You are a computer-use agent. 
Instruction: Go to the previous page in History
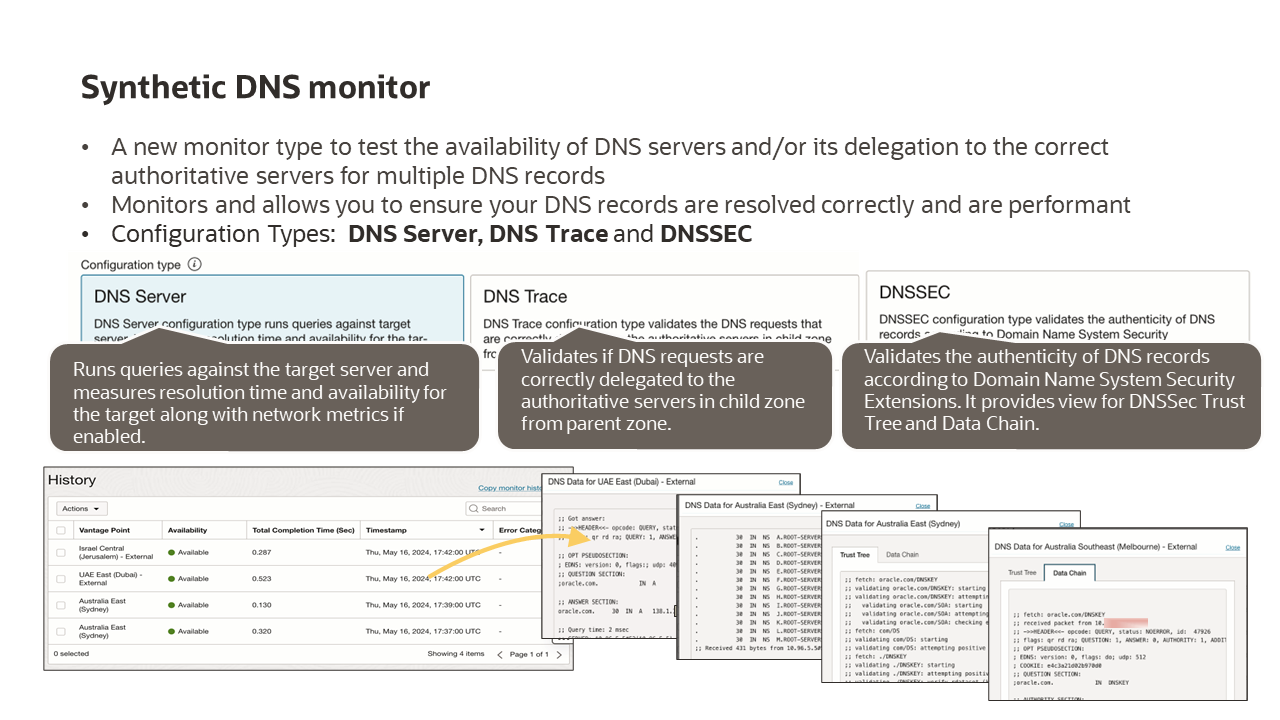[x=500, y=654]
